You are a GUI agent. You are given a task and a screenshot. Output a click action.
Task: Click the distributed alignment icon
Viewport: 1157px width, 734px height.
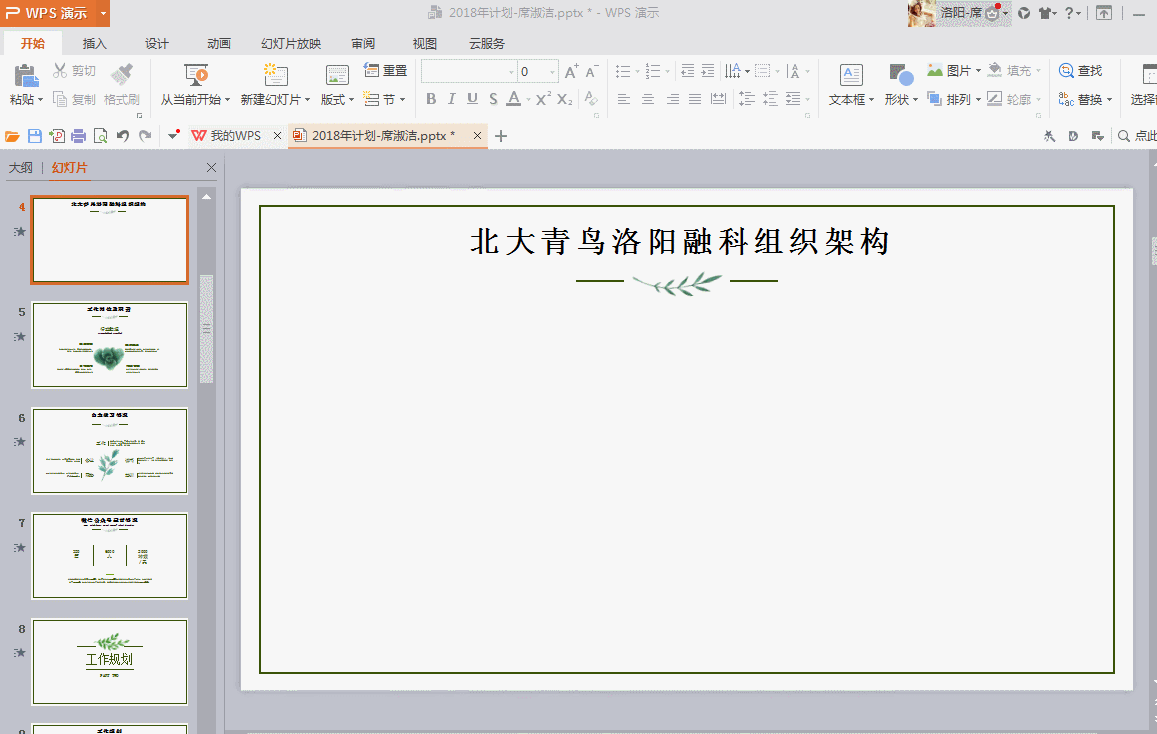718,99
